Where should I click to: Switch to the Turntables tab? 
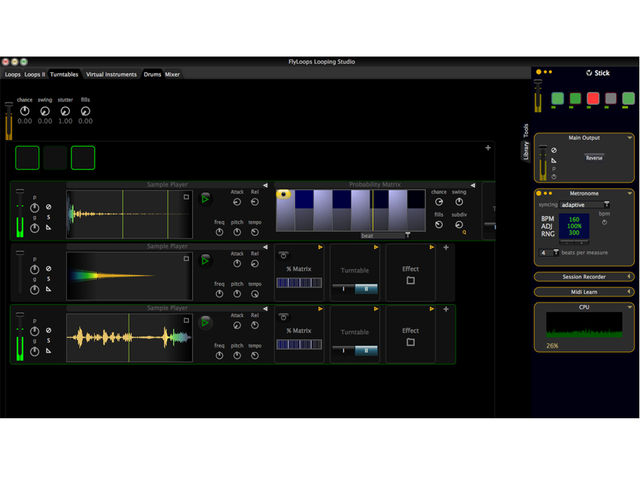64,74
